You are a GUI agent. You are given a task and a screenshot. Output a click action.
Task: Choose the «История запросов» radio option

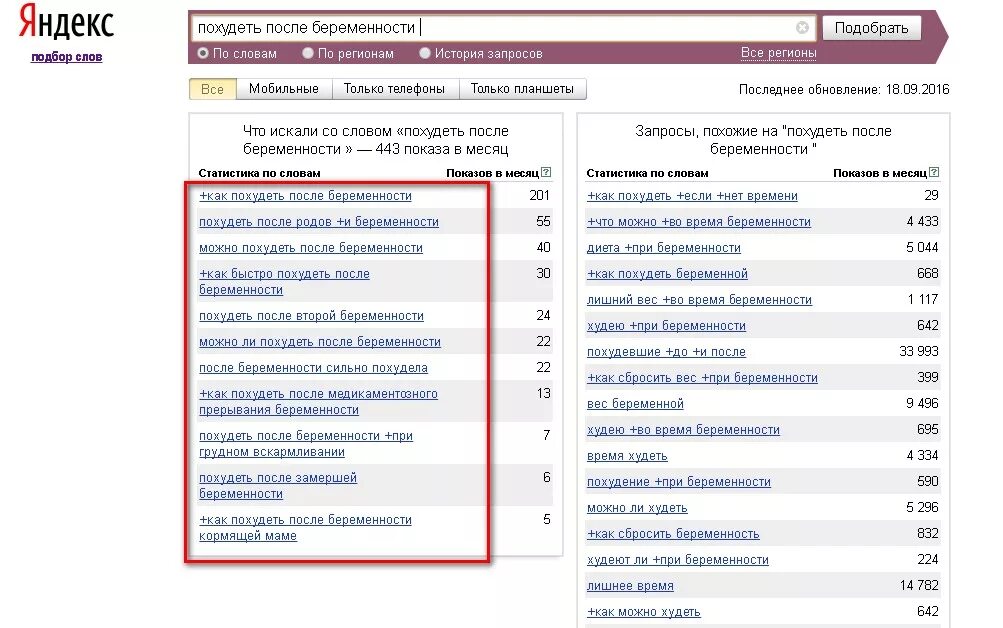pos(425,54)
